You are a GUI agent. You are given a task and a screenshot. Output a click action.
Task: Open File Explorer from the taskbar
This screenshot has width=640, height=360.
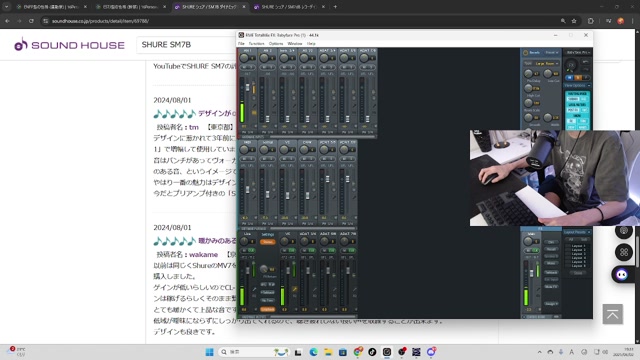pos(328,352)
